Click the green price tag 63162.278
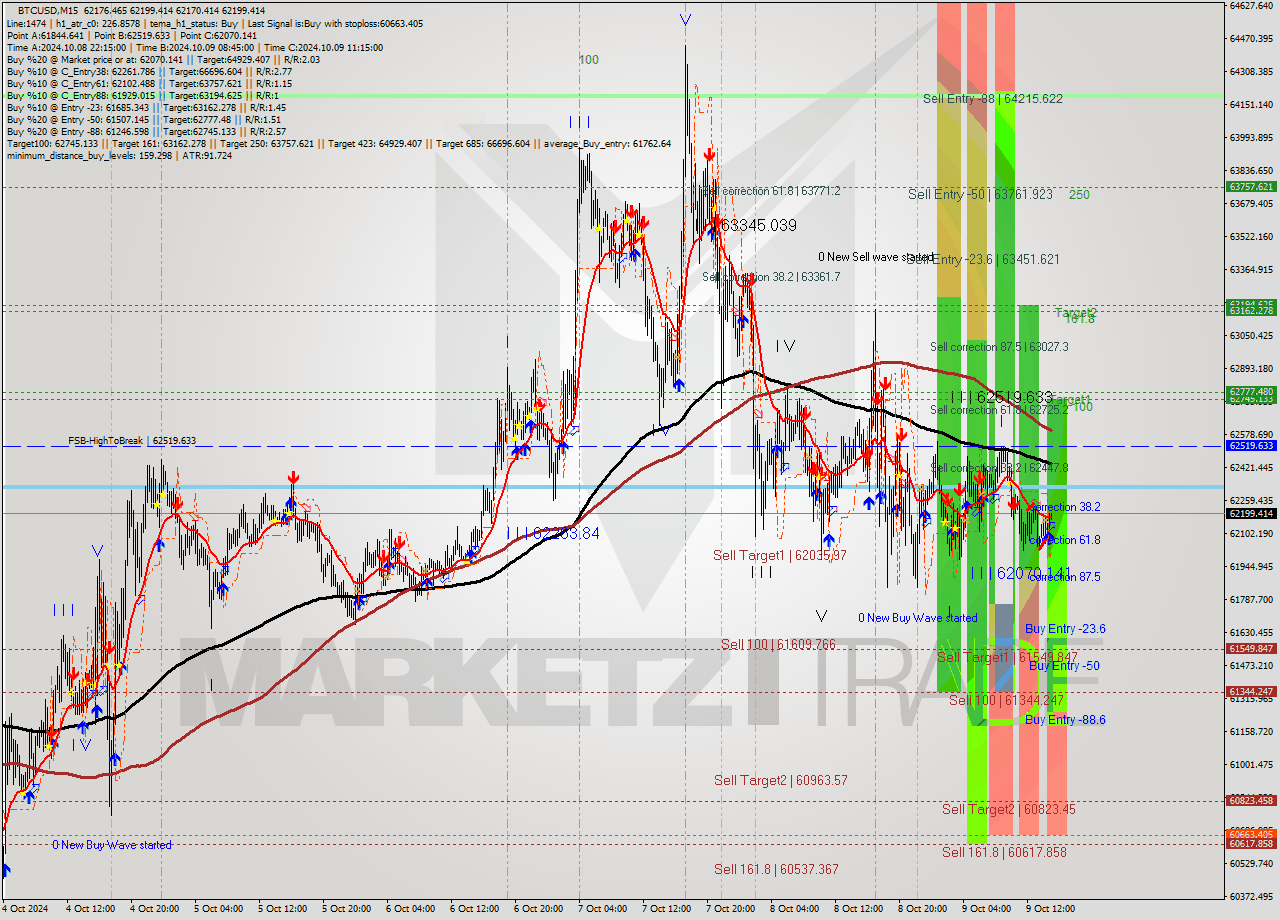This screenshot has height=920, width=1280. tap(1250, 311)
